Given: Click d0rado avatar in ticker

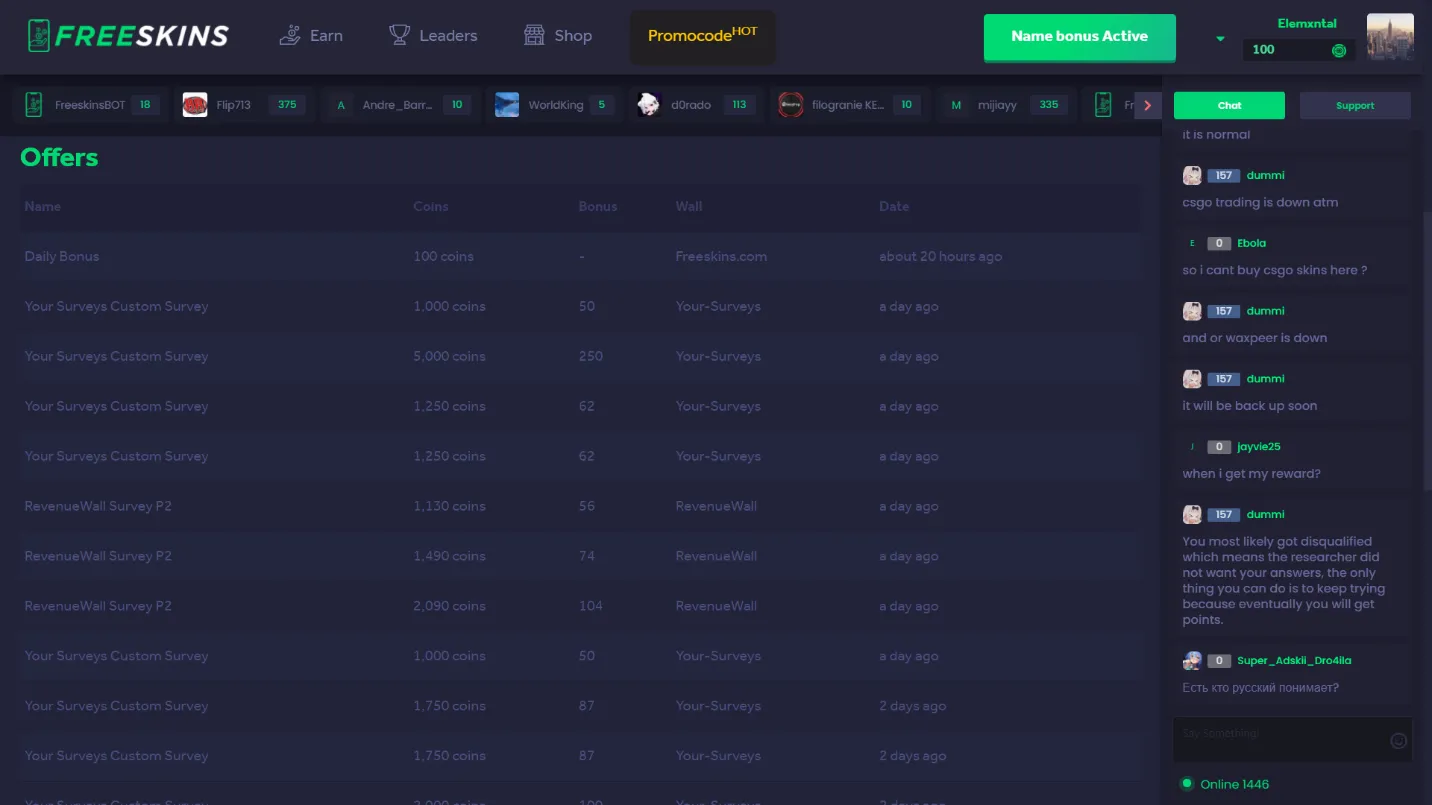Looking at the screenshot, I should tap(649, 104).
